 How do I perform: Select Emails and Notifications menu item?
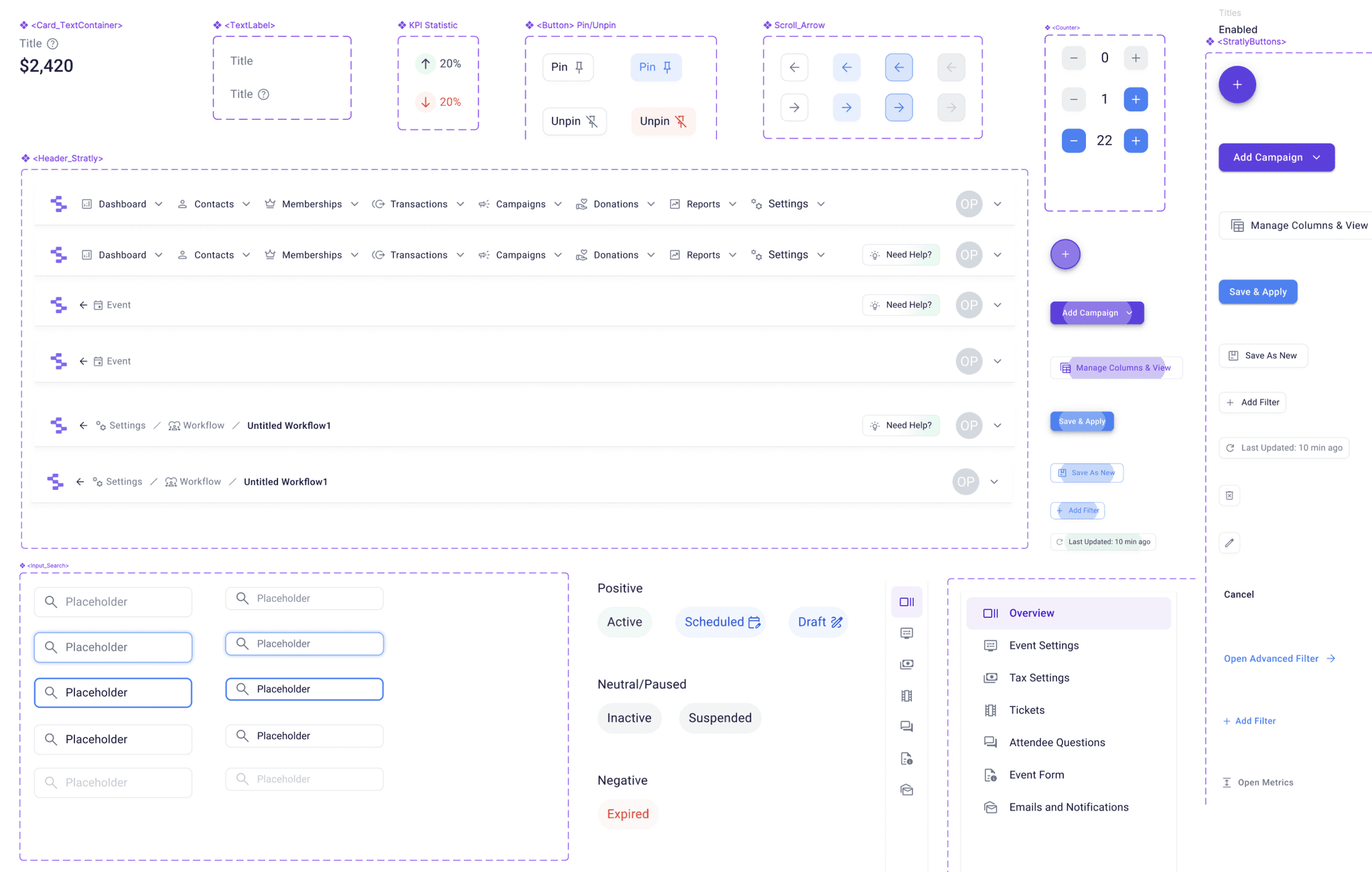coord(1069,807)
